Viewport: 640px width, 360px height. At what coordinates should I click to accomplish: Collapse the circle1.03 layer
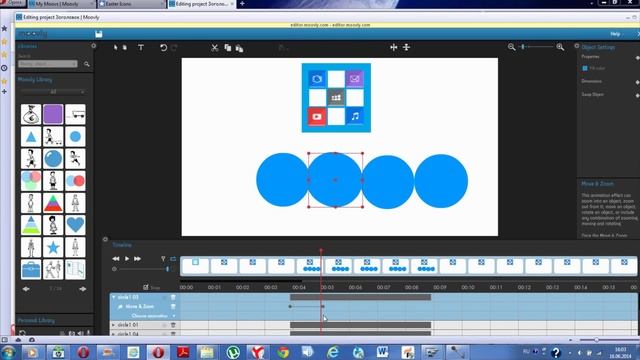click(x=114, y=297)
